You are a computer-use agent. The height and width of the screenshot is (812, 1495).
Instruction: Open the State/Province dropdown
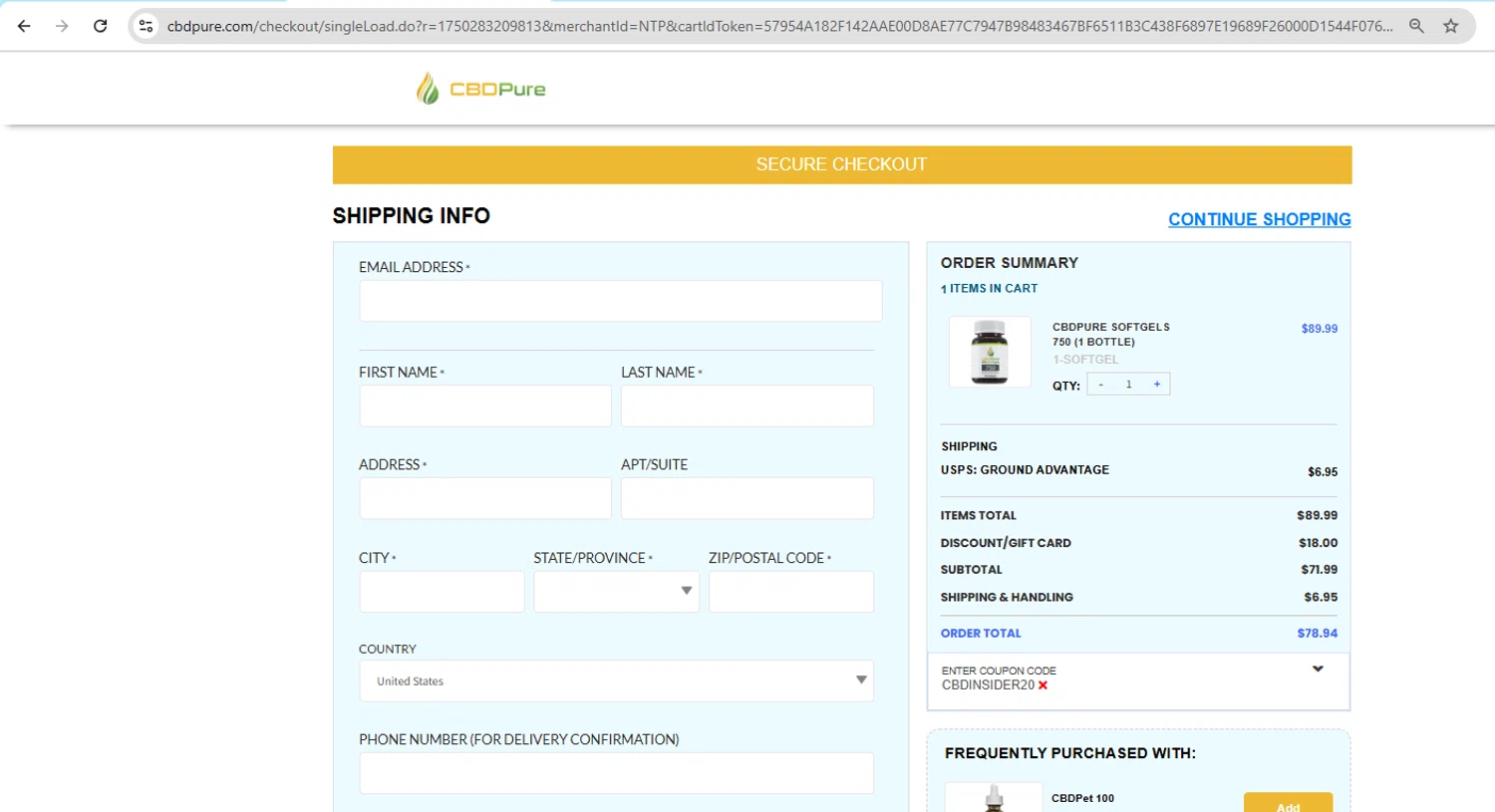click(x=616, y=592)
